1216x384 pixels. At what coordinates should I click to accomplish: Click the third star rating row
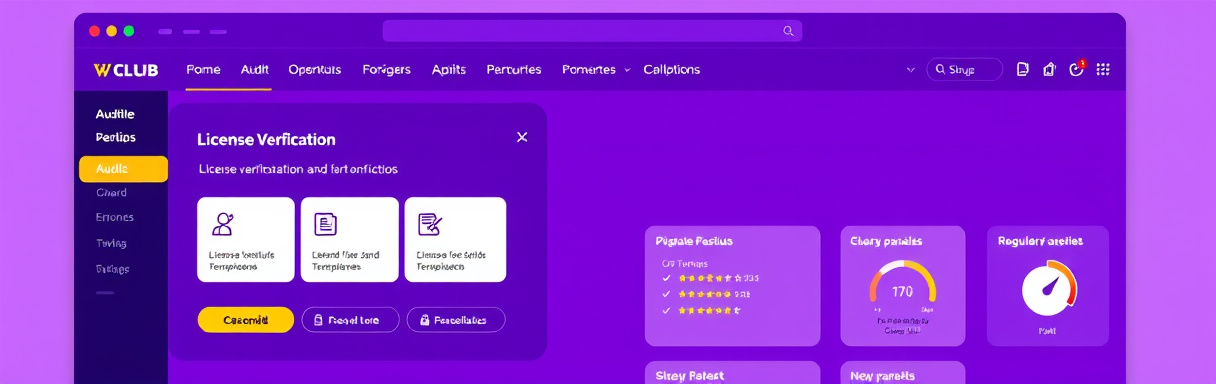point(710,311)
